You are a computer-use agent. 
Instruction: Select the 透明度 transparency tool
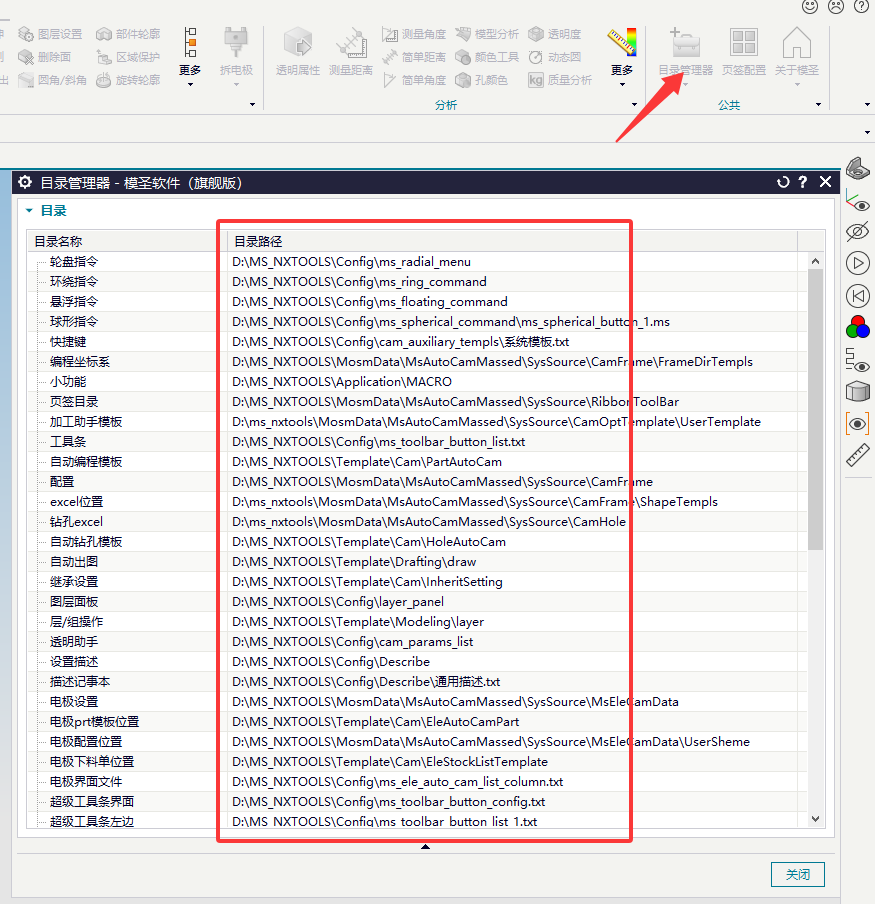[555, 35]
